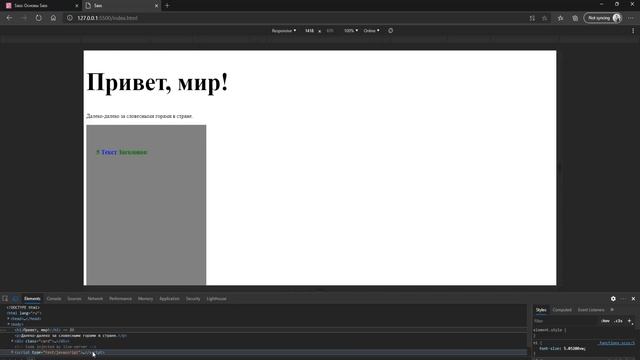The height and width of the screenshot is (360, 640).
Task: Open DevTools customize menu icon
Action: coord(623,299)
